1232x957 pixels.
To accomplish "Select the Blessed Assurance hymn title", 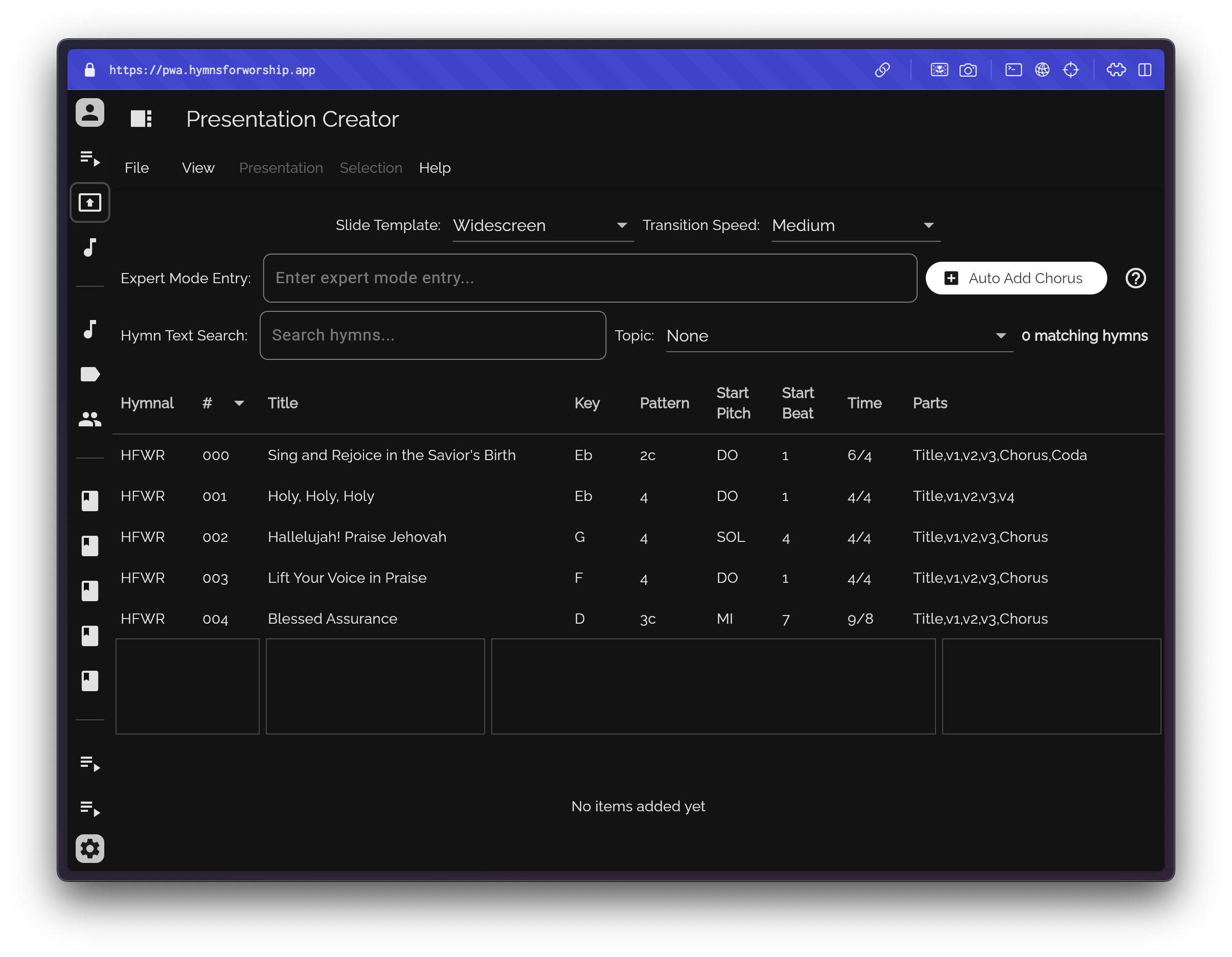I will pyautogui.click(x=332, y=619).
